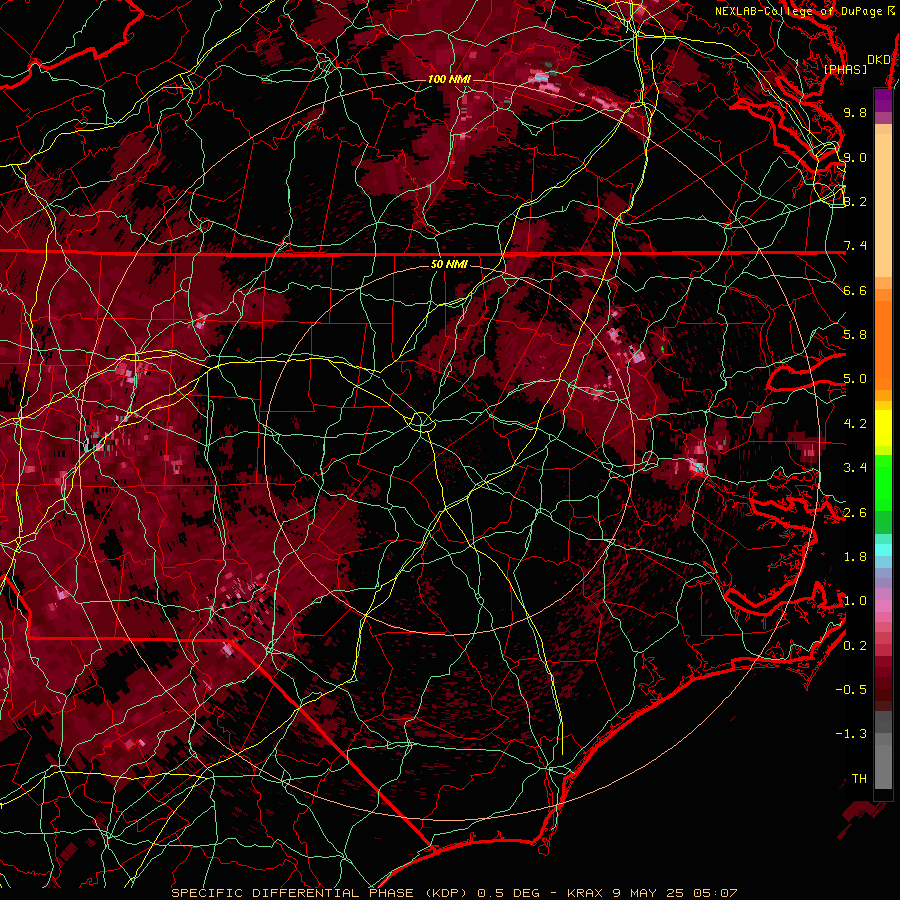Viewport: 900px width, 900px height.
Task: Click the purple segment atop the color bar
Action: click(x=883, y=100)
